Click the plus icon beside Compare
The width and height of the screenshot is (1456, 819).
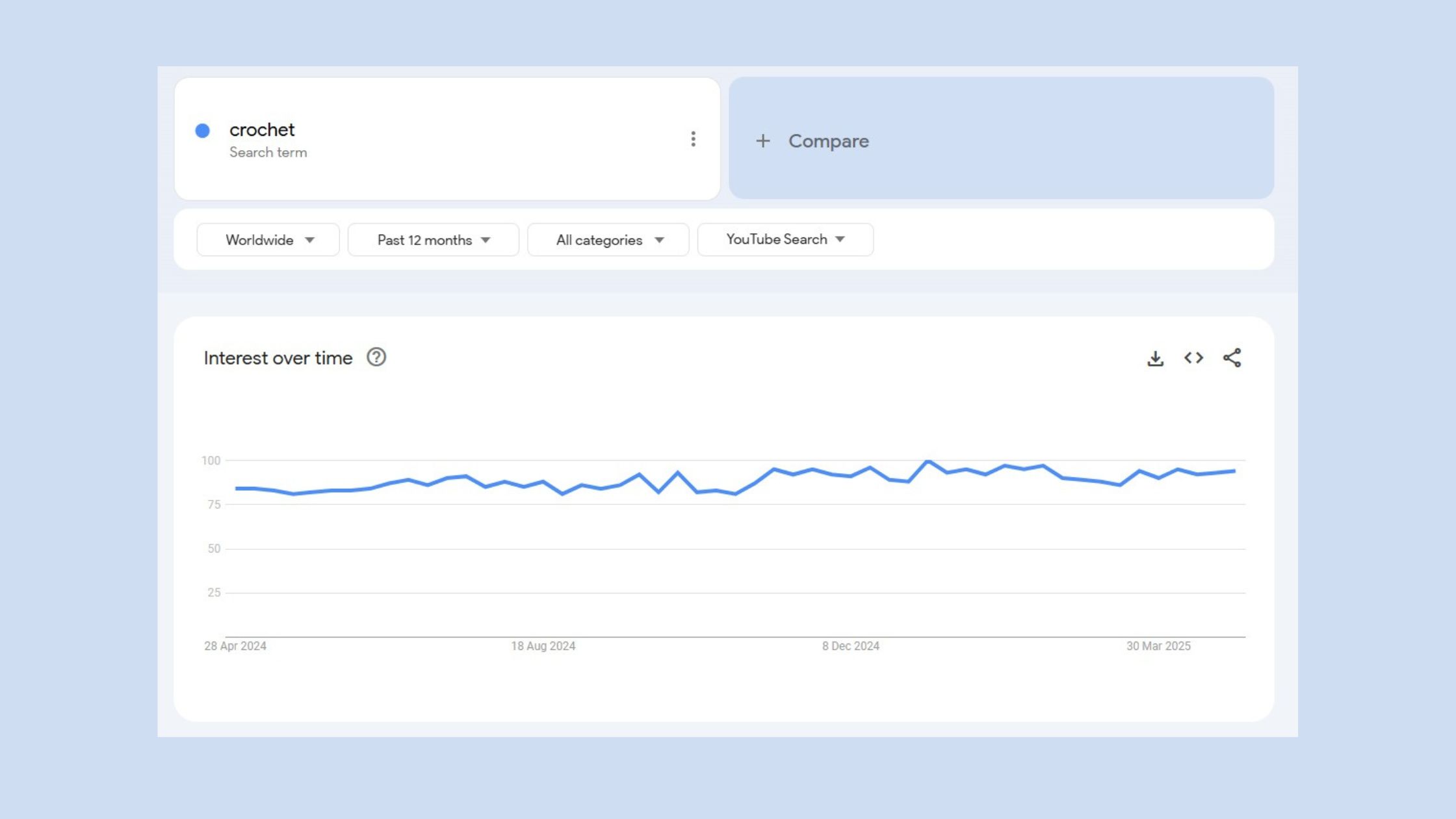[x=763, y=141]
